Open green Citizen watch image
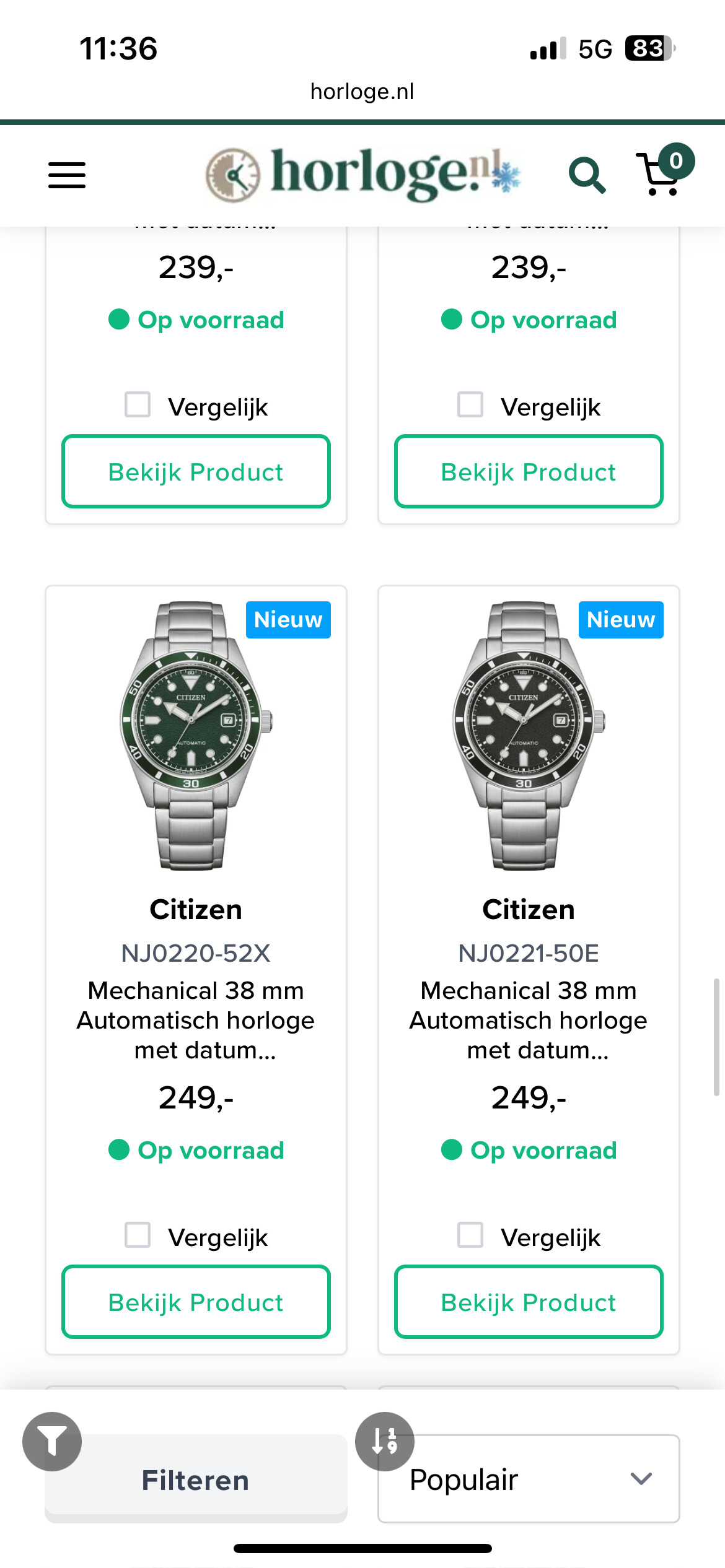This screenshot has width=725, height=1568. point(196,735)
